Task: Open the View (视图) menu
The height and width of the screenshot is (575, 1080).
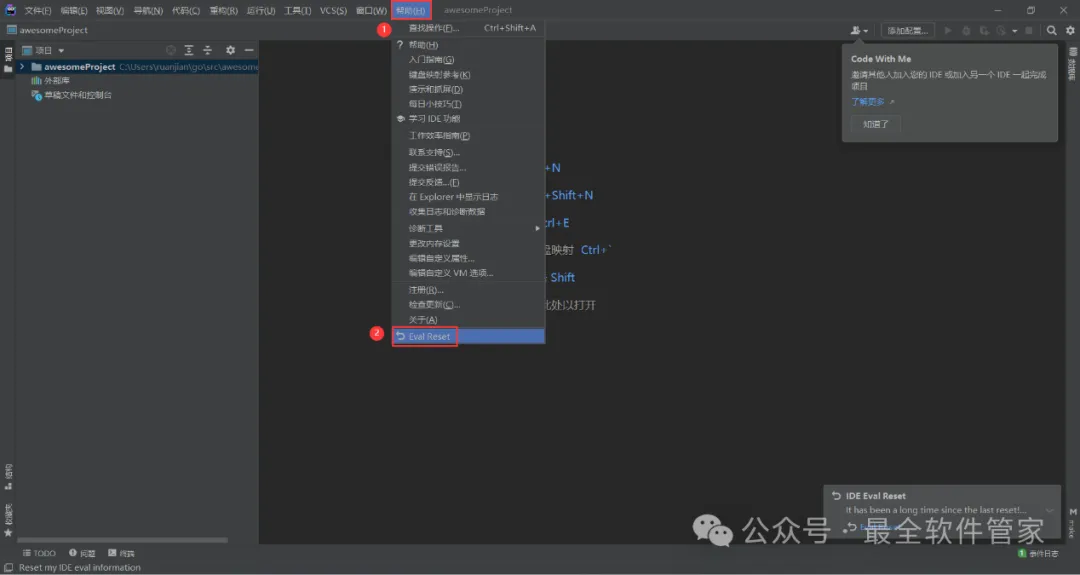Action: click(110, 10)
